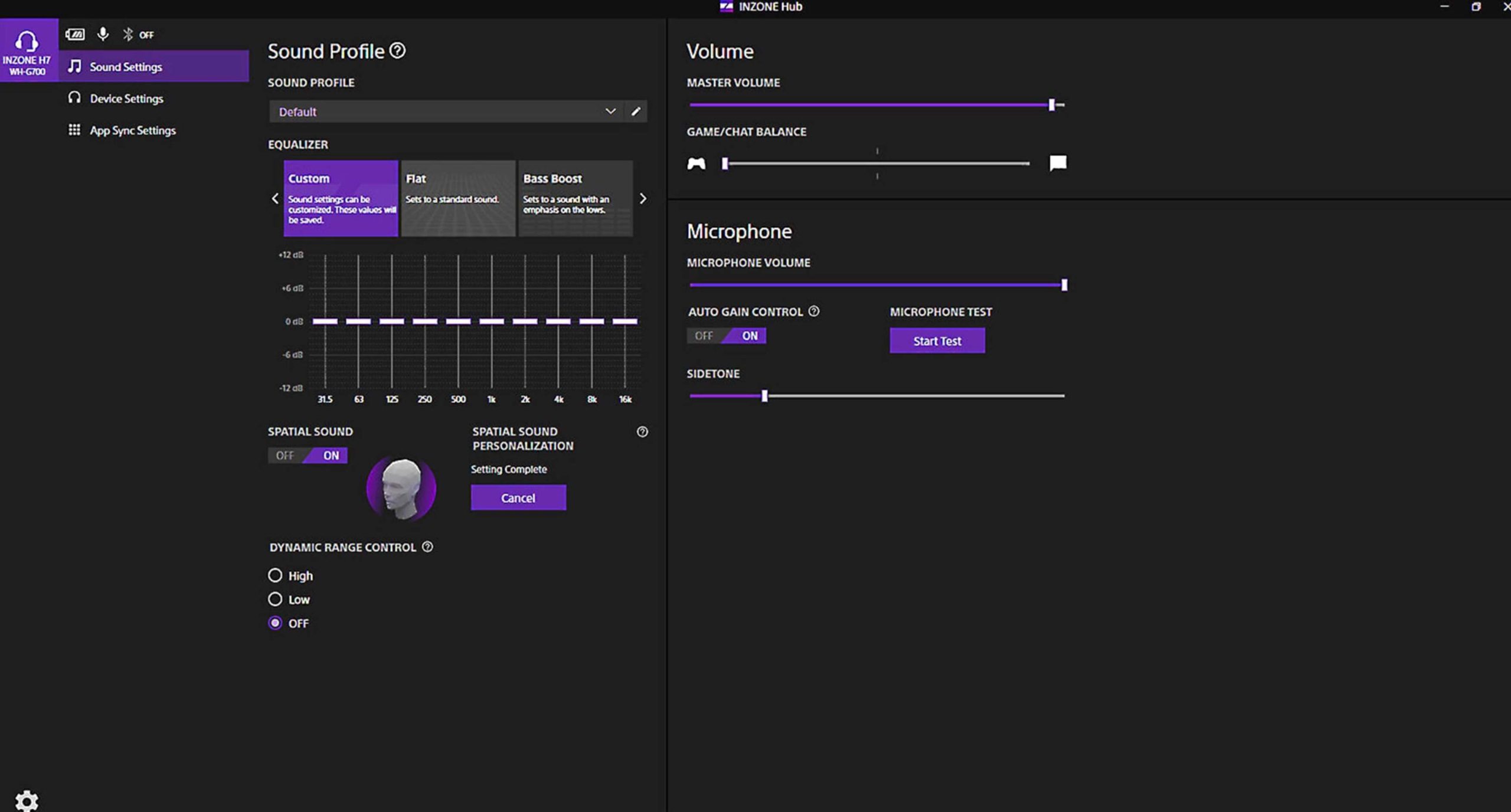Select High dynamic range control
The height and width of the screenshot is (812, 1511).
(x=275, y=575)
